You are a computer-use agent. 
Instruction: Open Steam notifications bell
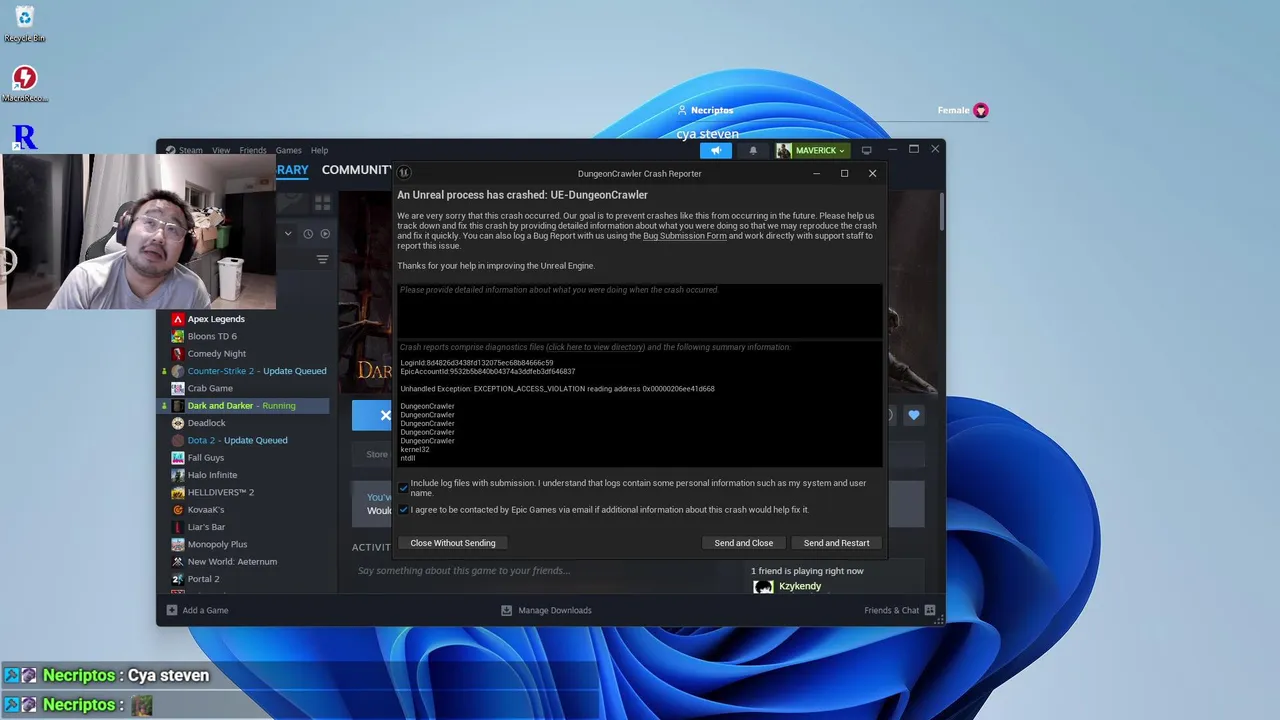point(753,150)
